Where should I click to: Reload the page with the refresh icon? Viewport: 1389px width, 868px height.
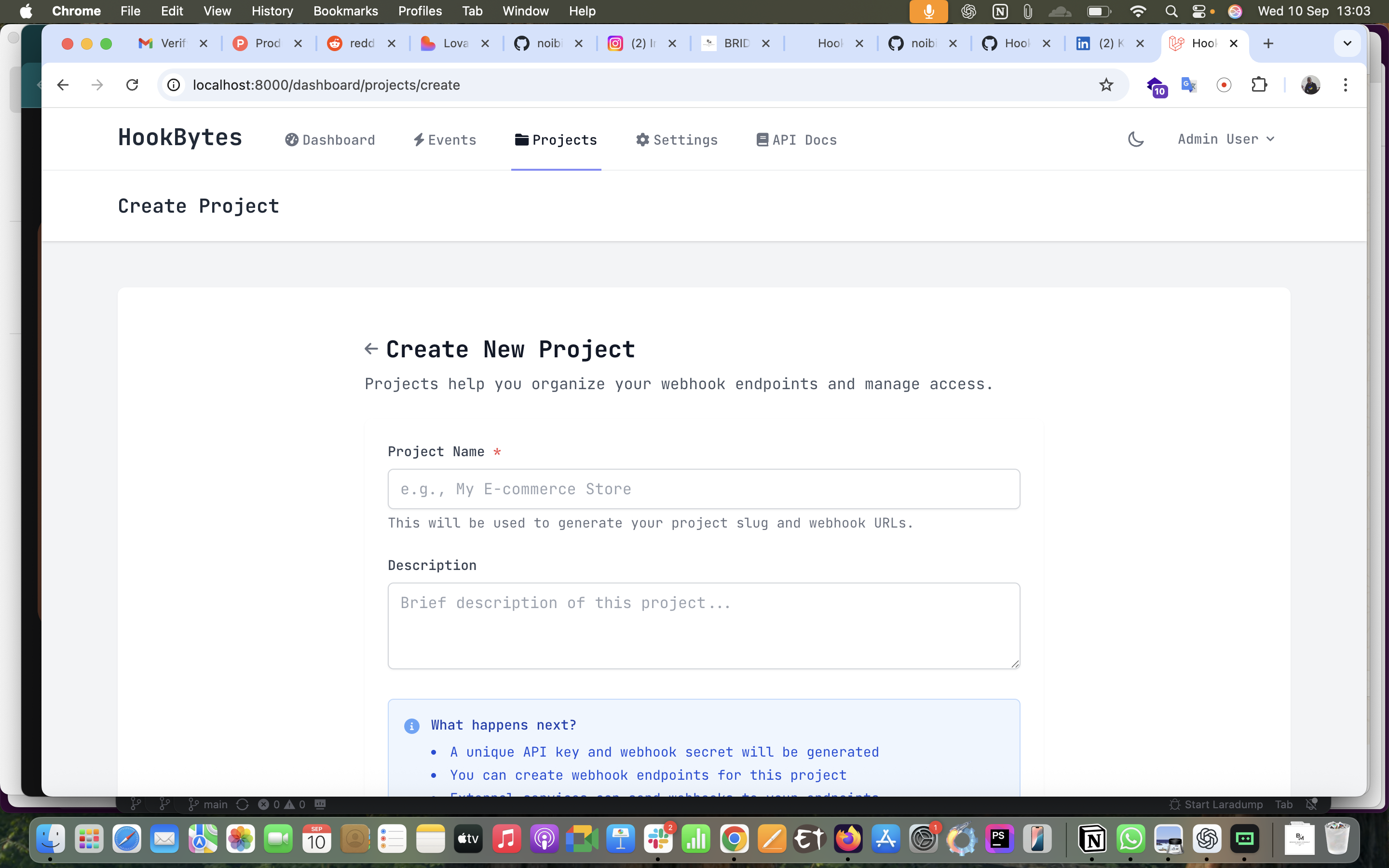pyautogui.click(x=132, y=85)
